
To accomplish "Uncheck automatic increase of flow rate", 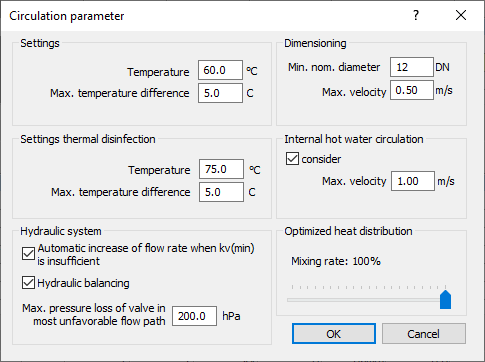I will 28,254.
